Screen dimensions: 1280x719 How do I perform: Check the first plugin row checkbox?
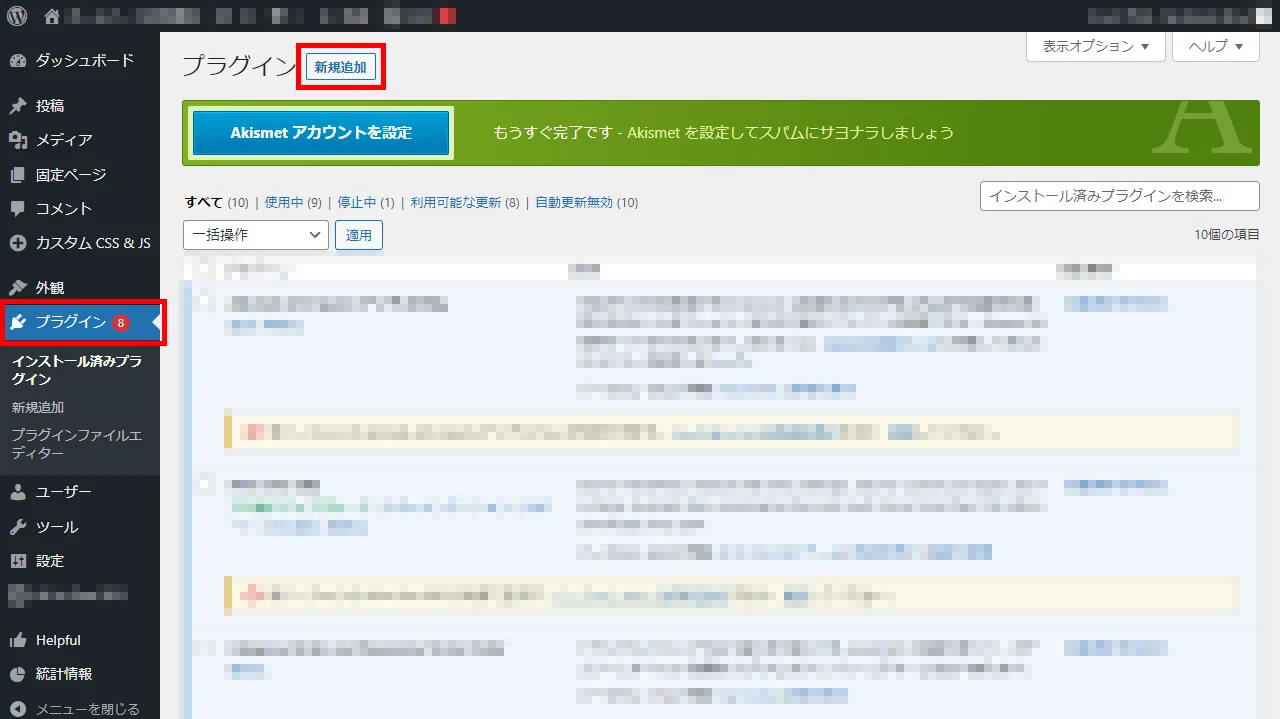coord(204,300)
